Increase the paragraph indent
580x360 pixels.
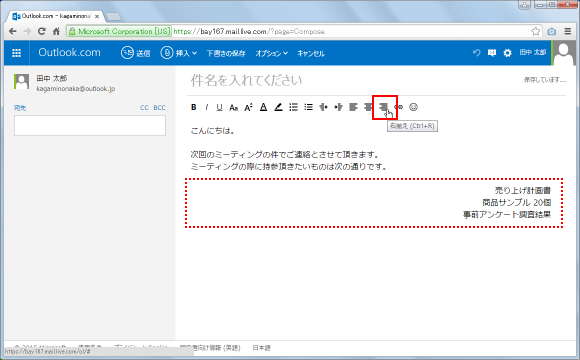click(x=338, y=107)
